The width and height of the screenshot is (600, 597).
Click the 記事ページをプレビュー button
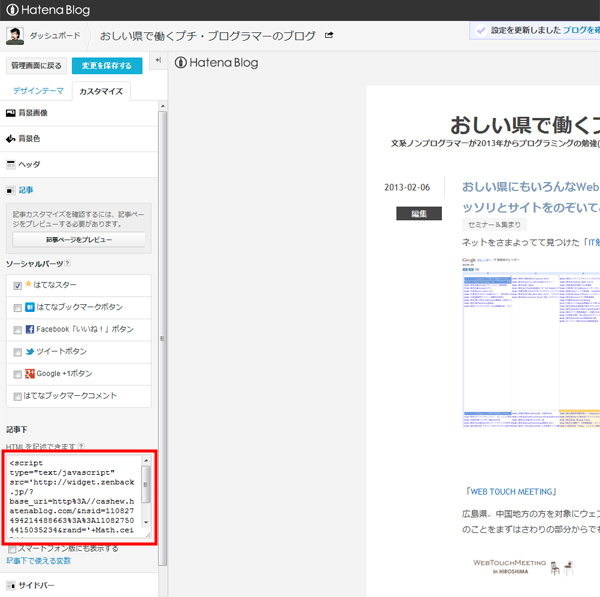[x=79, y=240]
